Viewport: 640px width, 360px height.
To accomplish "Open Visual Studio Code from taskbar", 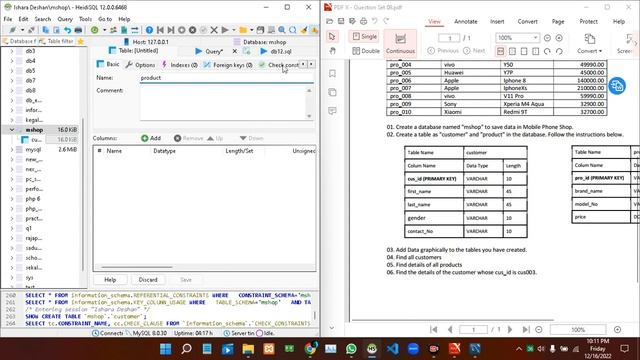I will (392, 349).
